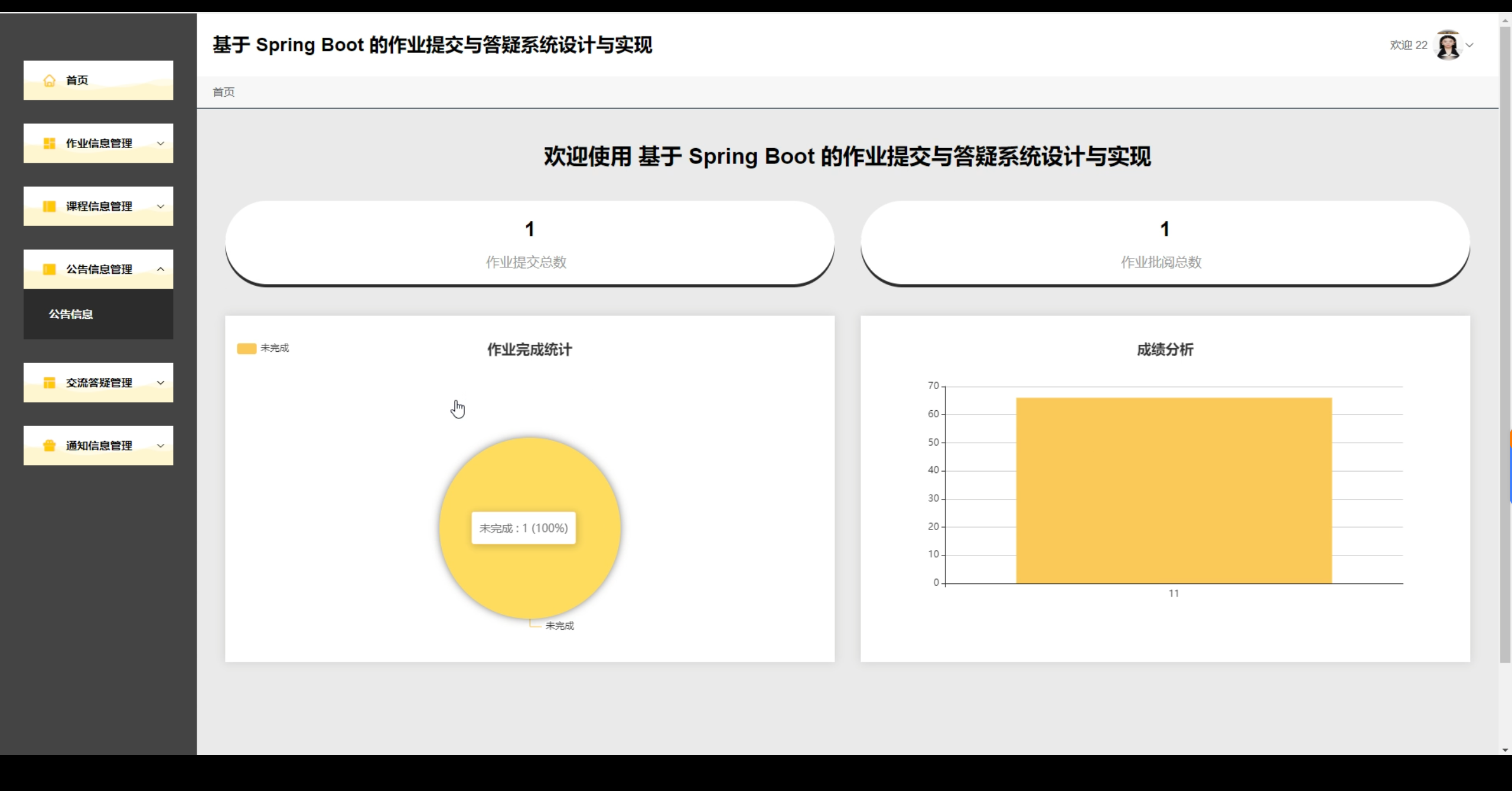Expand the 通知信息管理 chevron
This screenshot has width=1512, height=791.
(x=161, y=446)
